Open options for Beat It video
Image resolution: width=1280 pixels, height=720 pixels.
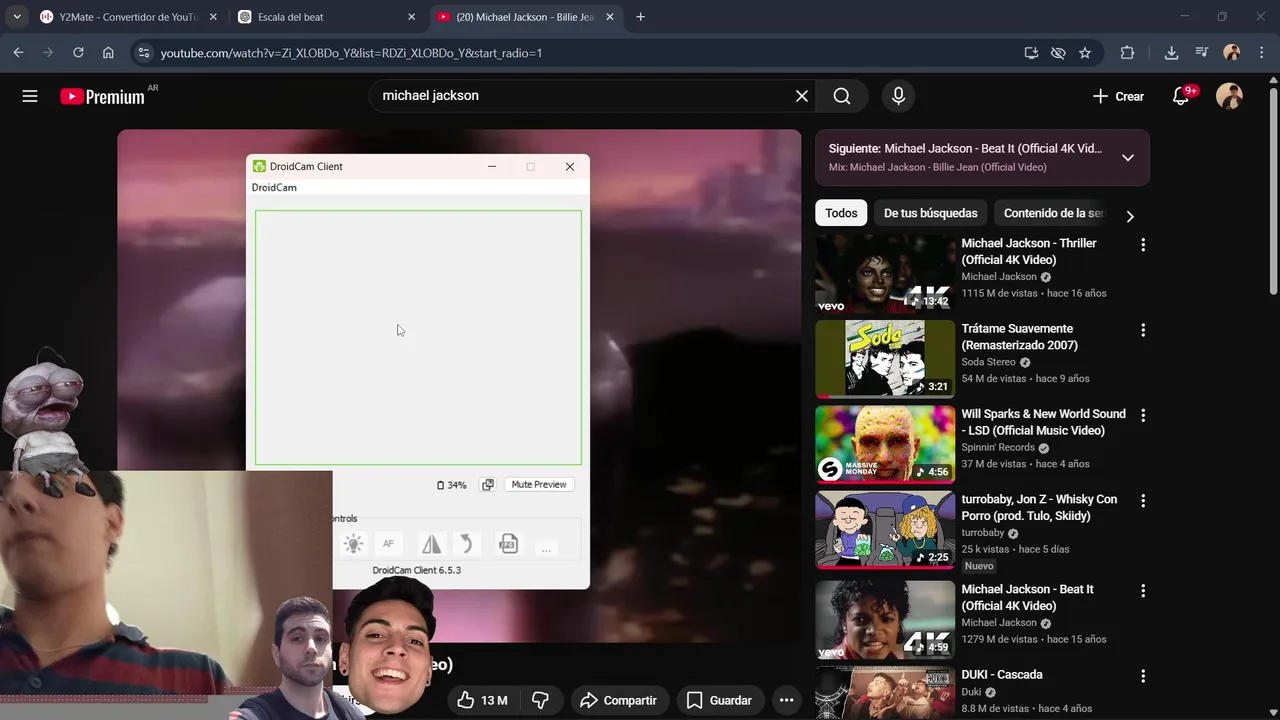click(1143, 591)
